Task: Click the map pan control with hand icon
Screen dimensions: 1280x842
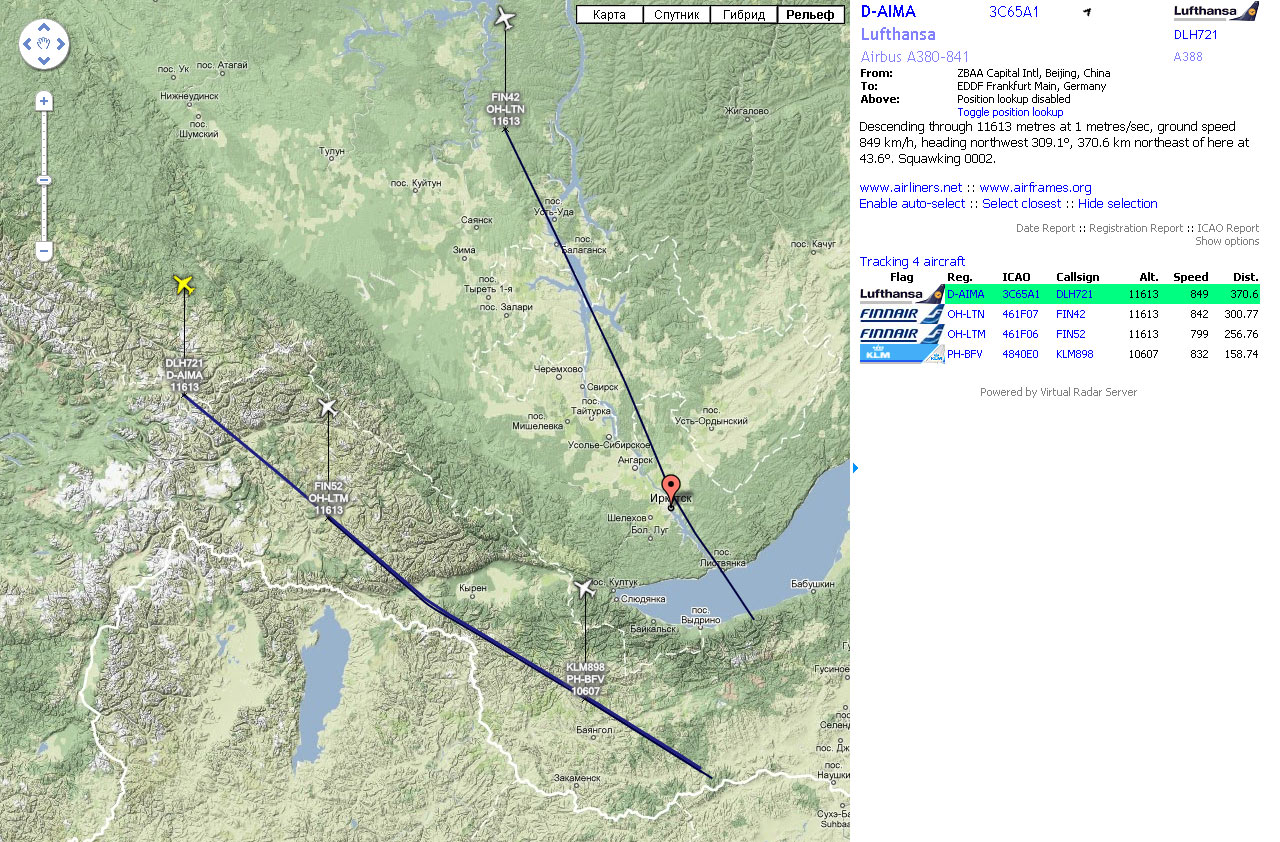Action: [x=44, y=44]
